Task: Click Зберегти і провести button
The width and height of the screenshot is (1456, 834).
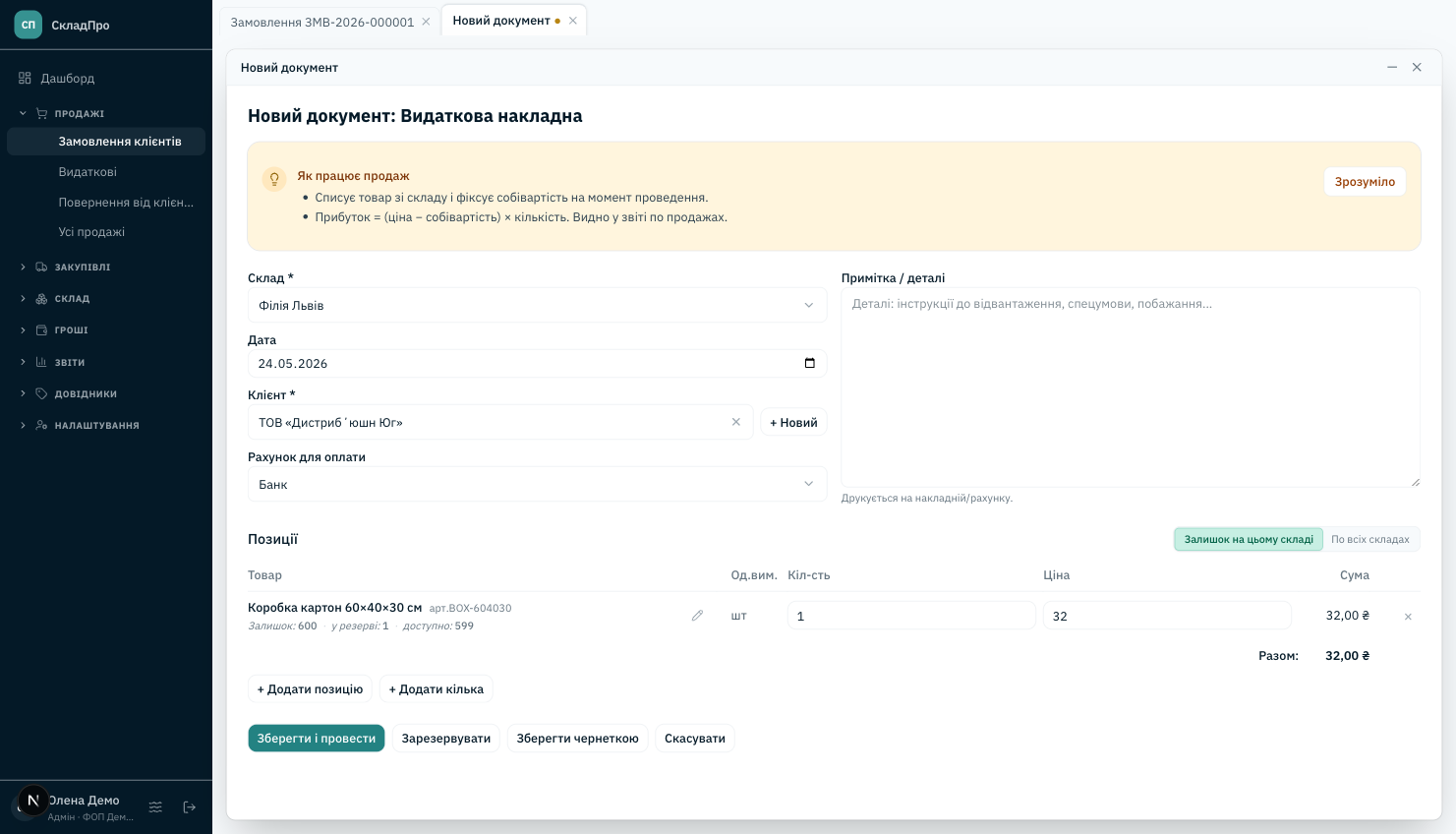Action: pos(317,739)
